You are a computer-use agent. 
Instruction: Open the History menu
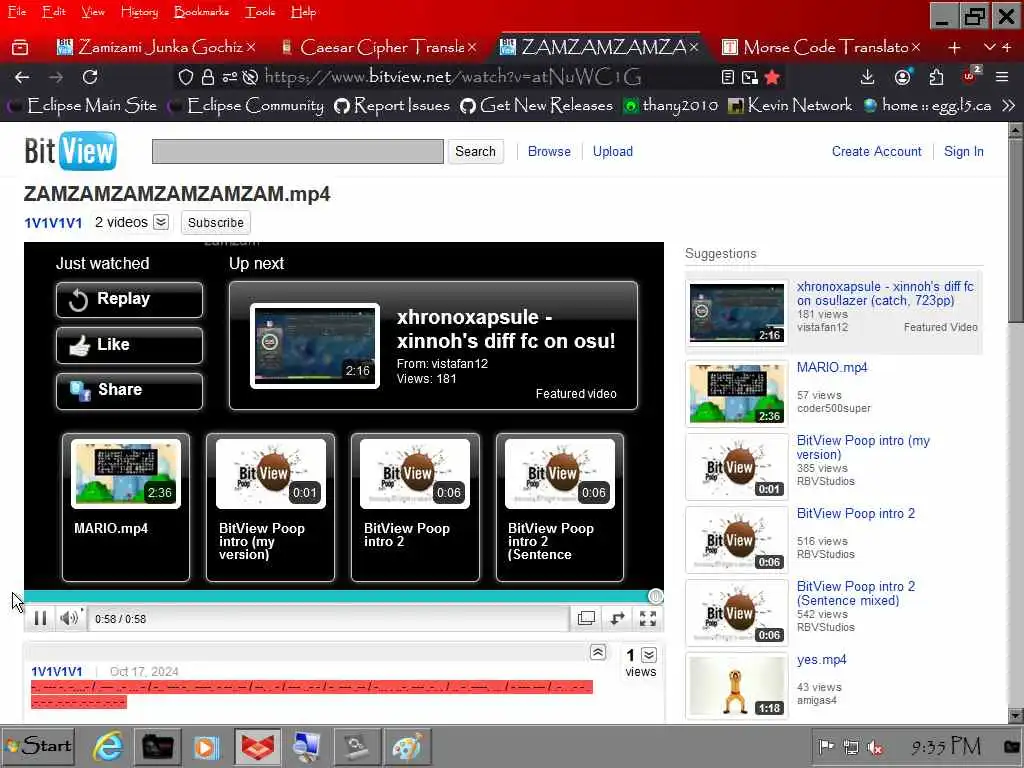(x=139, y=12)
